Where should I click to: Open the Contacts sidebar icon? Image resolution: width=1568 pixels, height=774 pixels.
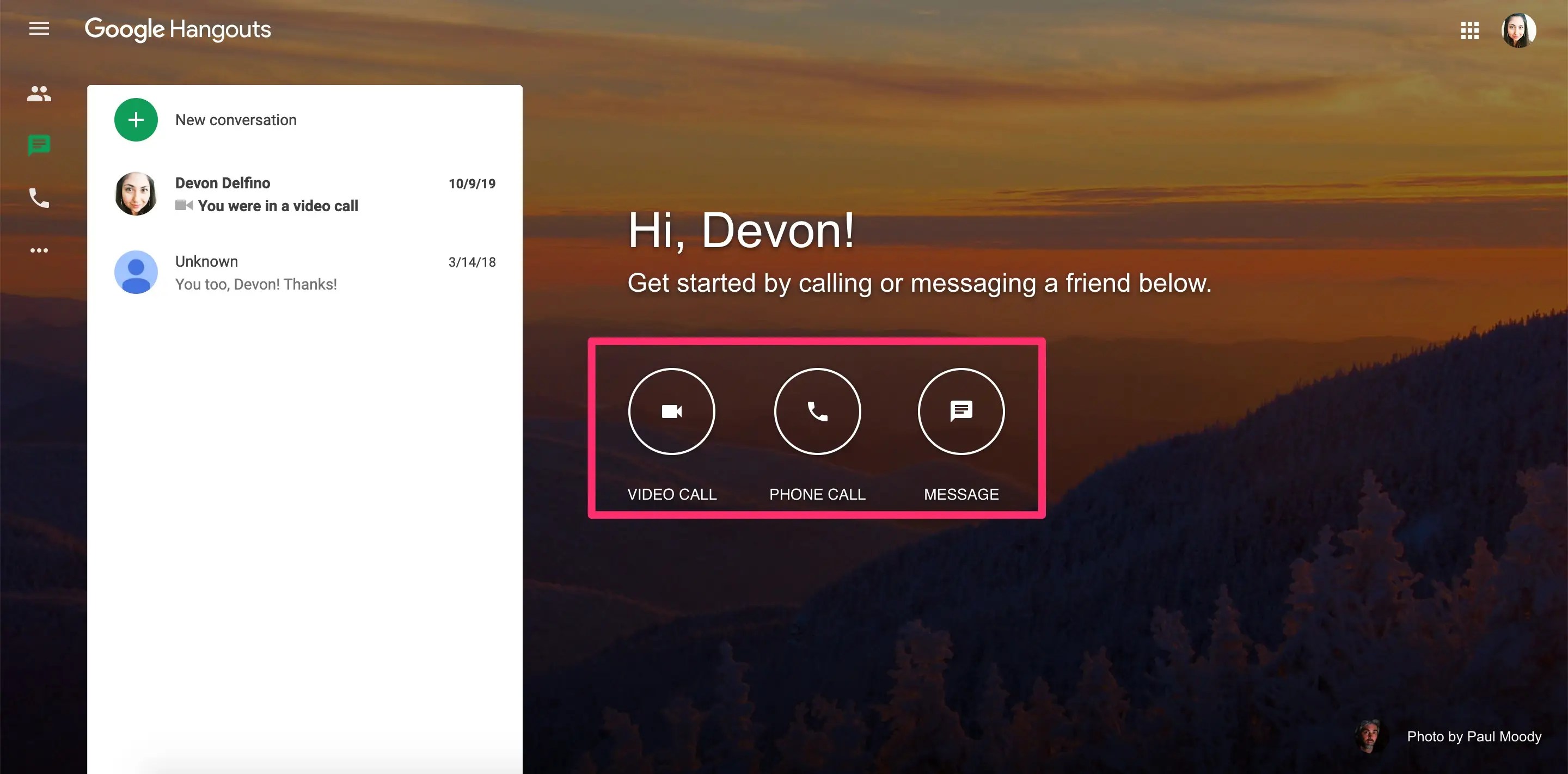[39, 93]
